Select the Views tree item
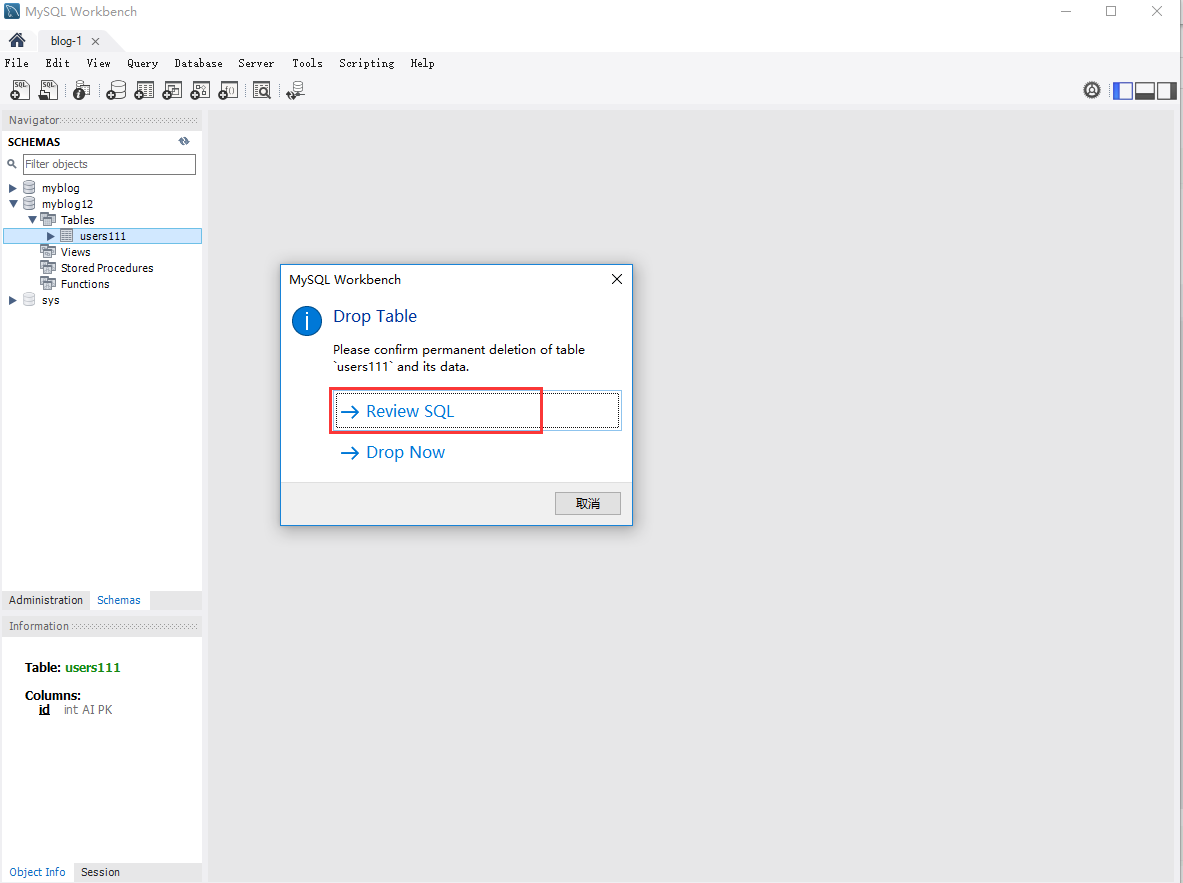The height and width of the screenshot is (883, 1183). pos(75,252)
